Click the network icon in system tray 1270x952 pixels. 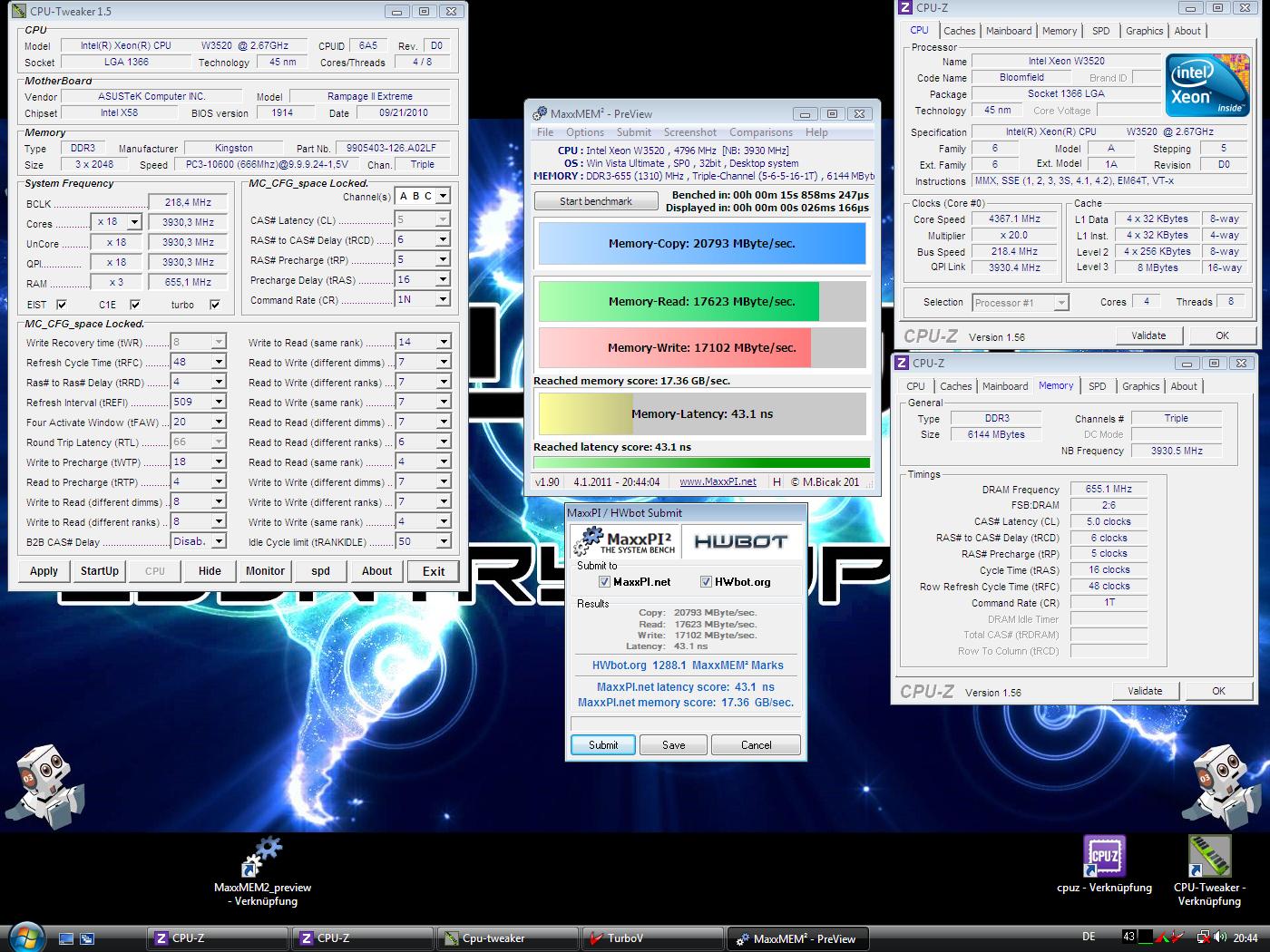[x=1203, y=937]
